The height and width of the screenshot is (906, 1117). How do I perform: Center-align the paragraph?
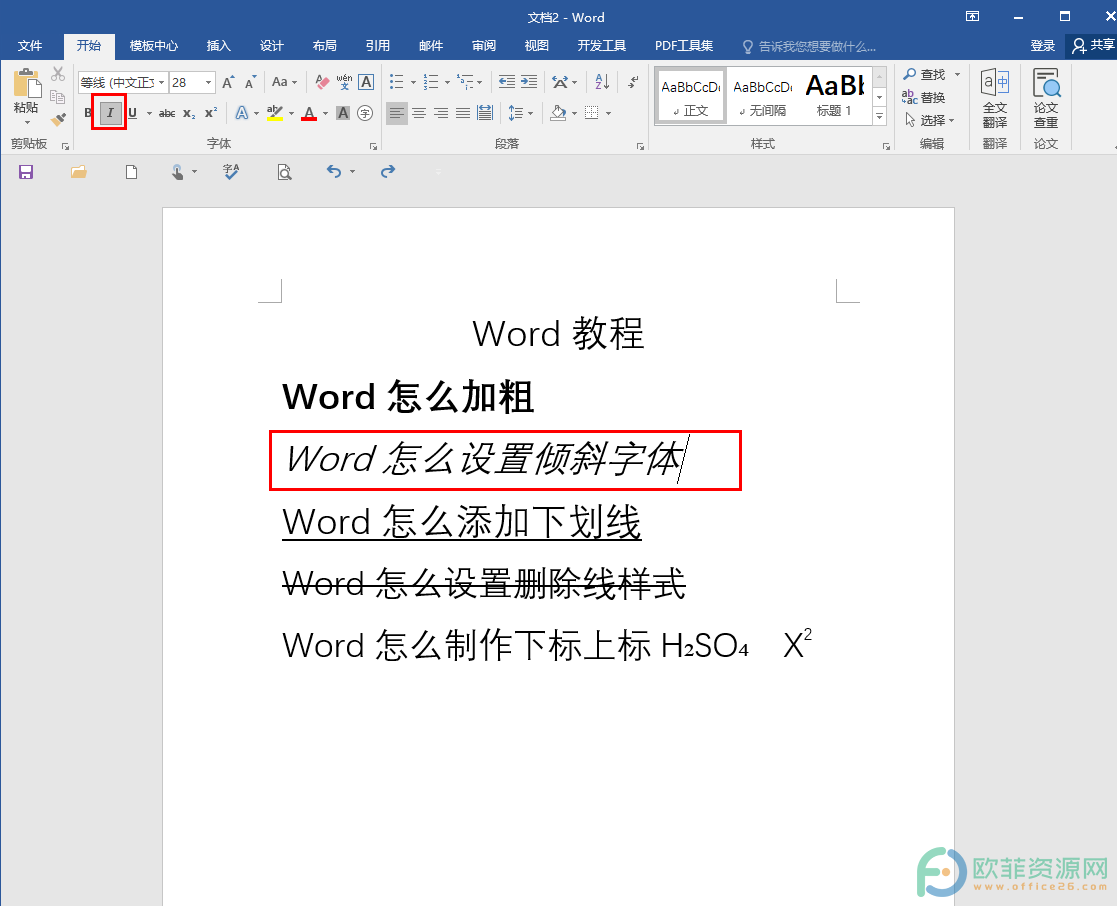[419, 113]
